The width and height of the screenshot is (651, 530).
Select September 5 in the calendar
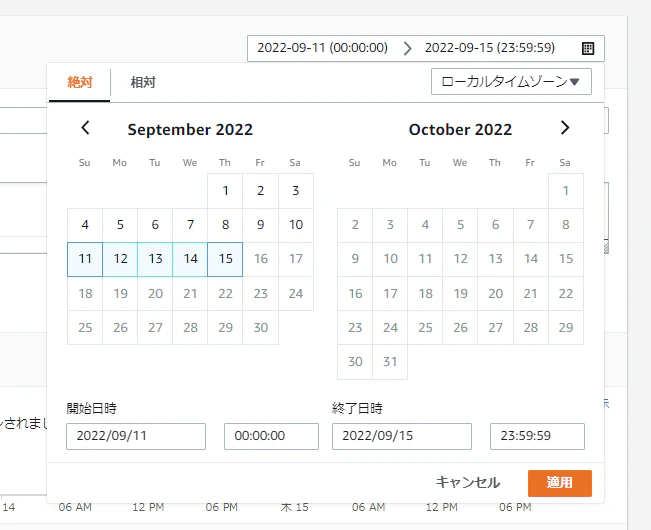[x=120, y=225]
